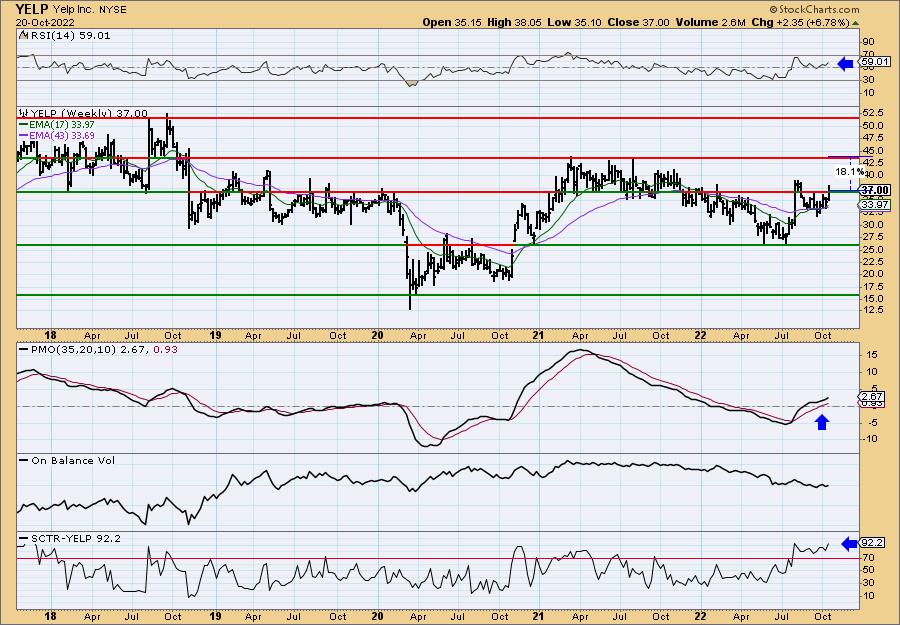Click the green EMA(17) legend line swatch

tap(23, 125)
